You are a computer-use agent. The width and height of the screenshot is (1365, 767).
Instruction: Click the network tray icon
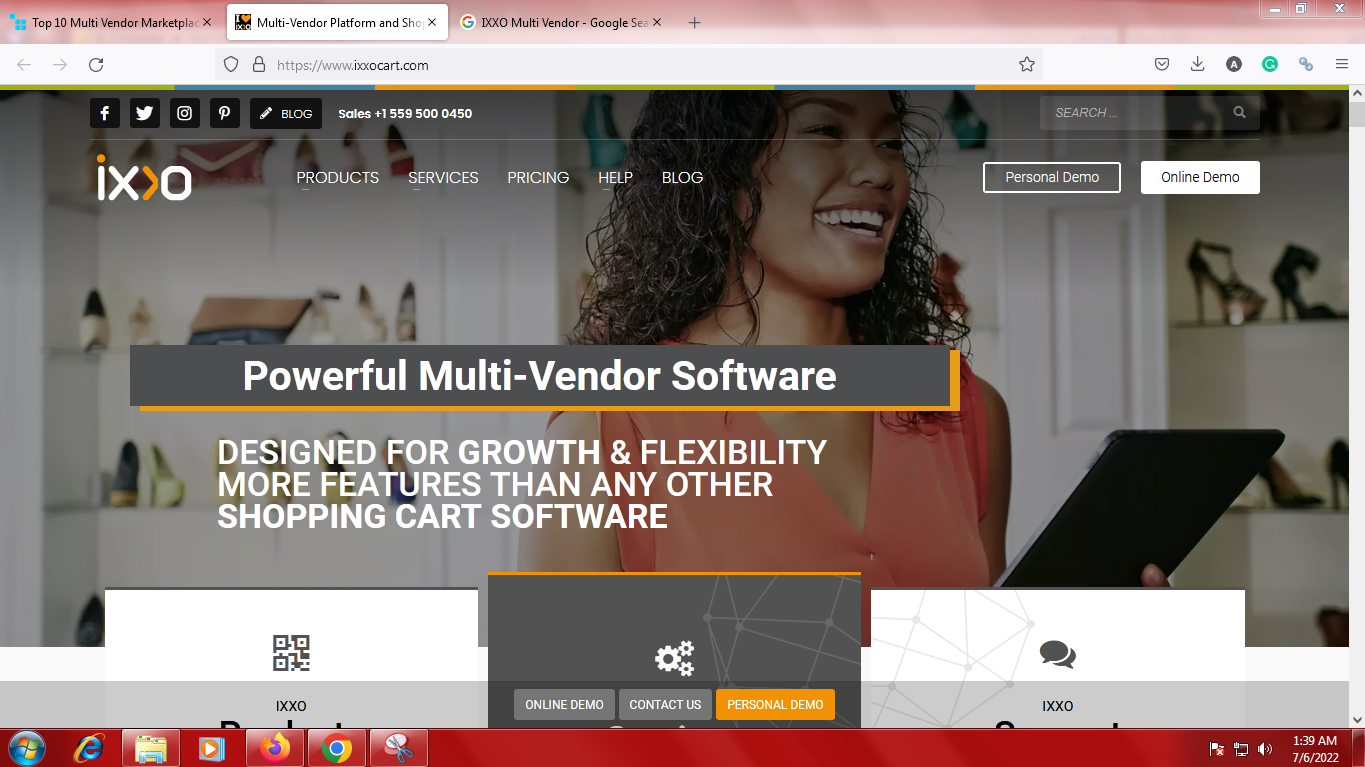click(x=1241, y=749)
